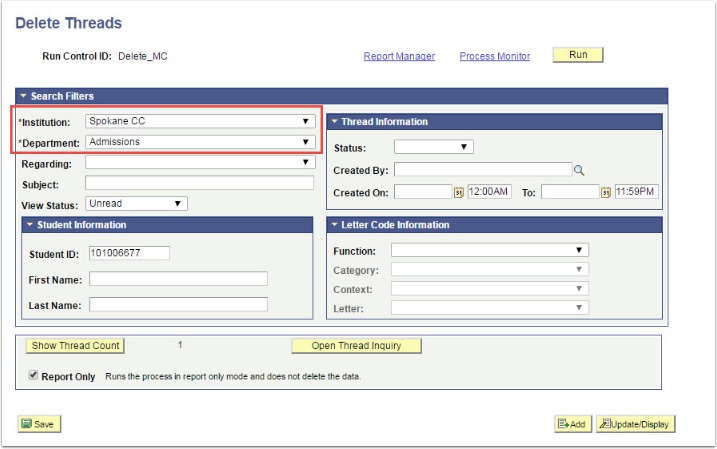717x449 pixels.
Task: Click the Update/Display button
Action: tap(635, 424)
